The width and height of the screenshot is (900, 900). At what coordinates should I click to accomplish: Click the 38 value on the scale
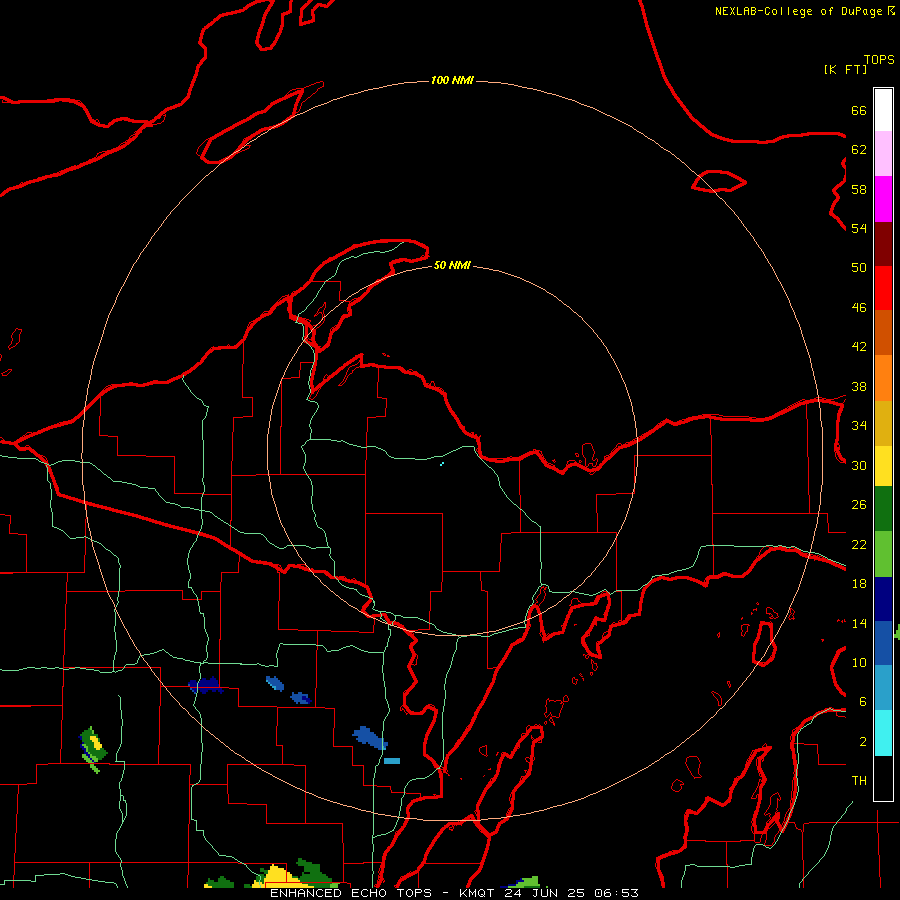click(x=859, y=386)
